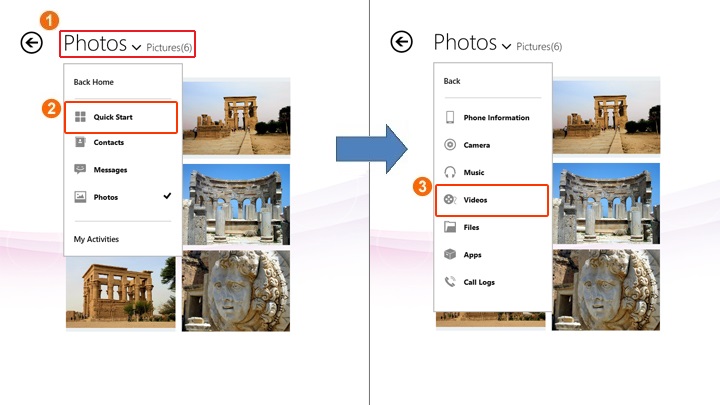This screenshot has width=720, height=405.
Task: Click My Activities in the dropdown menu
Action: point(97,239)
